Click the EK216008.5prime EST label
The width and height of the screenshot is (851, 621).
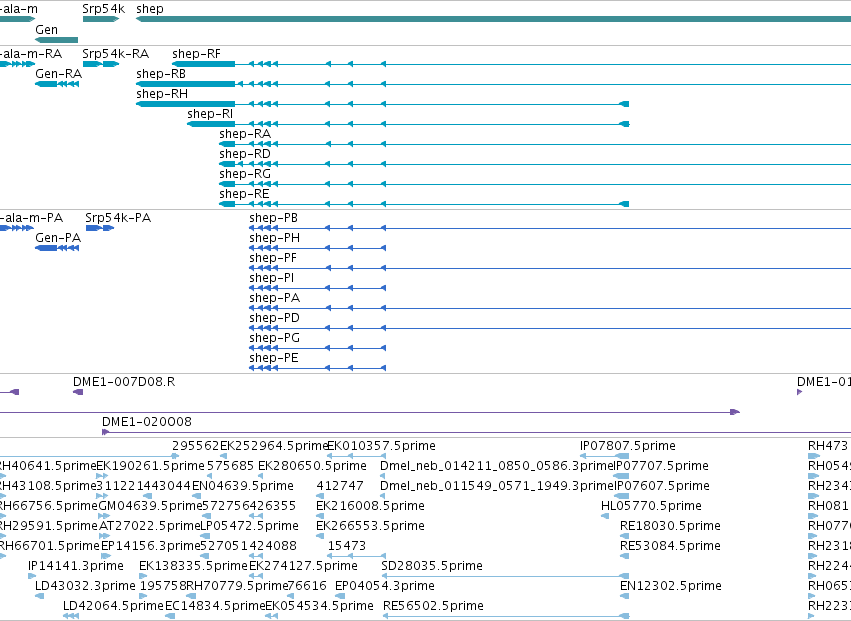click(x=370, y=506)
